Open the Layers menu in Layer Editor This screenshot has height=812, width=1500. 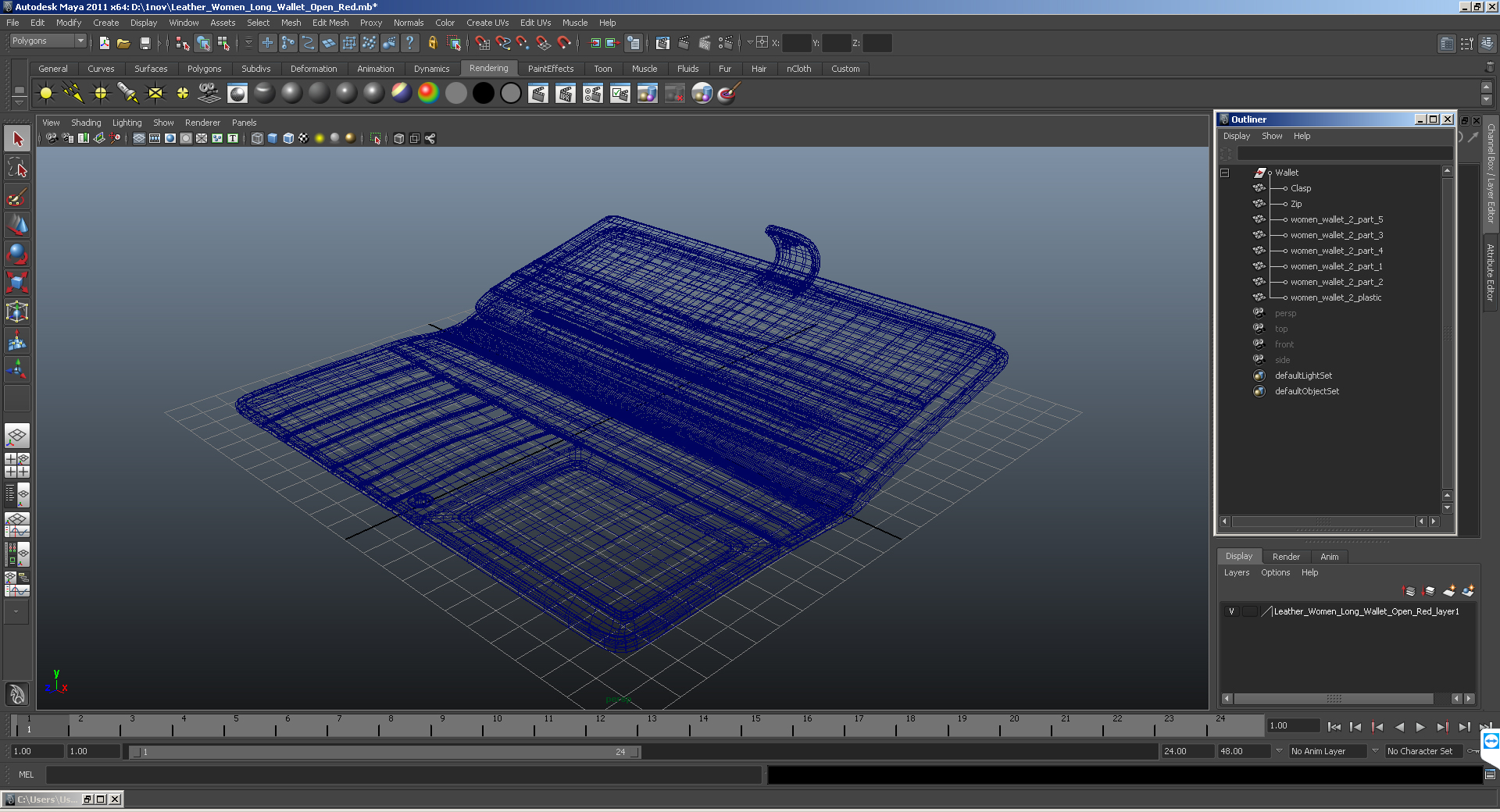click(x=1237, y=572)
